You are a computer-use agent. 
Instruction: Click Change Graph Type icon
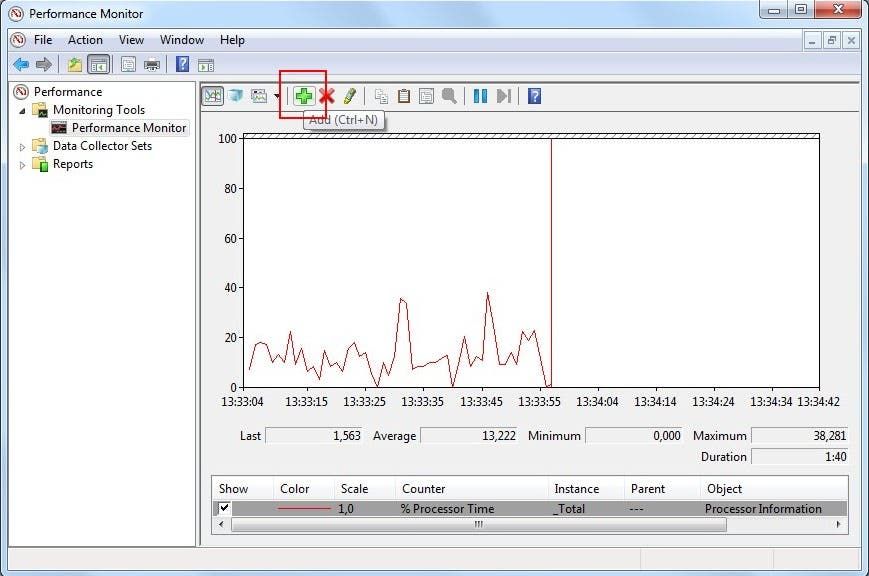[259, 96]
